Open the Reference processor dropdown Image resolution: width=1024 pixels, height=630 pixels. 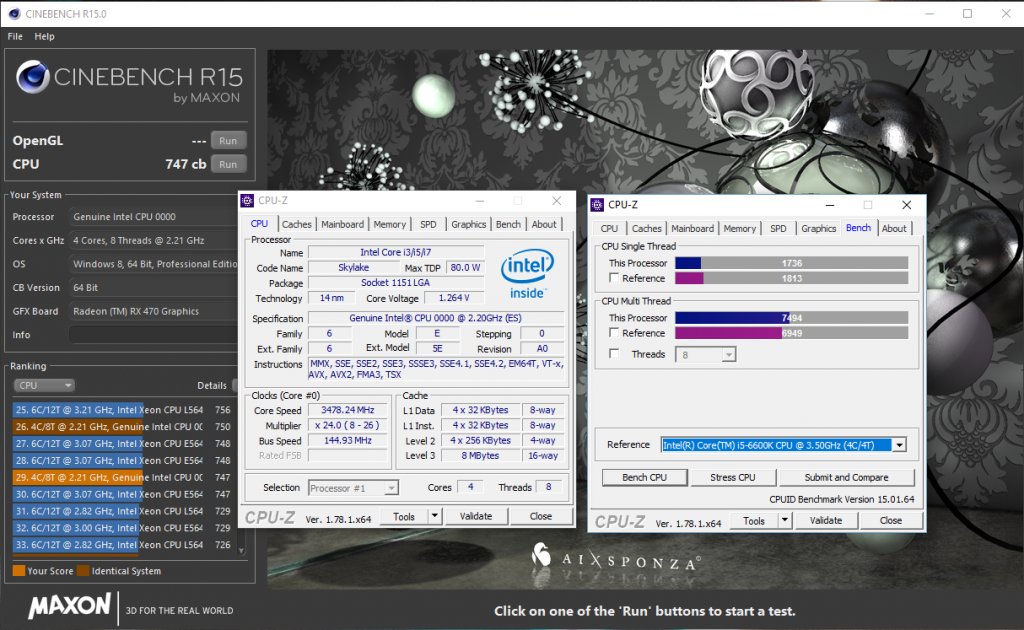pyautogui.click(x=899, y=445)
